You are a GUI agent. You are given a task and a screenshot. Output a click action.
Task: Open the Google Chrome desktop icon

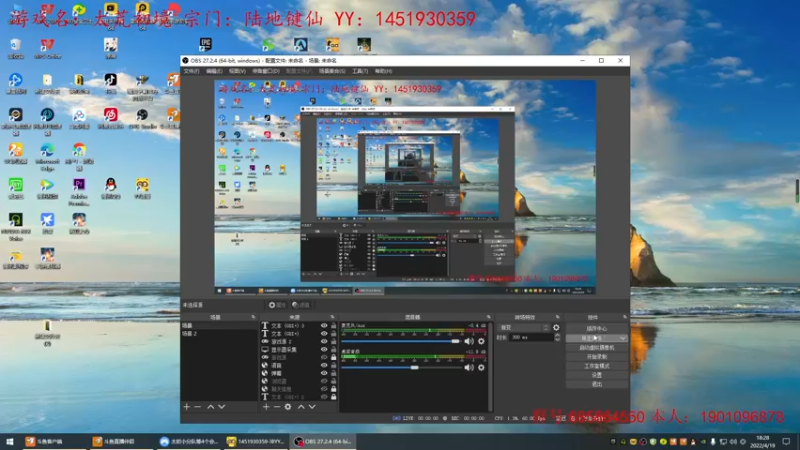click(x=79, y=157)
